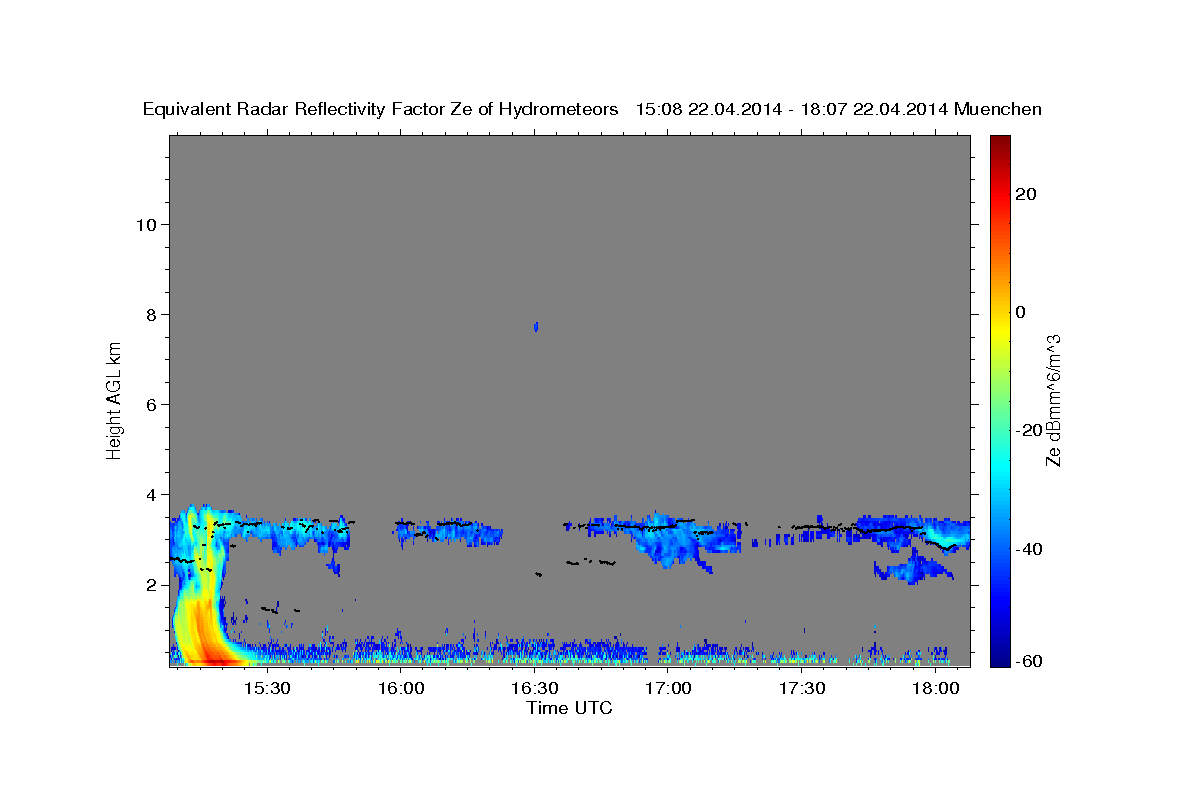Click the 15:30 time tick label
This screenshot has width=1200, height=800.
(267, 688)
